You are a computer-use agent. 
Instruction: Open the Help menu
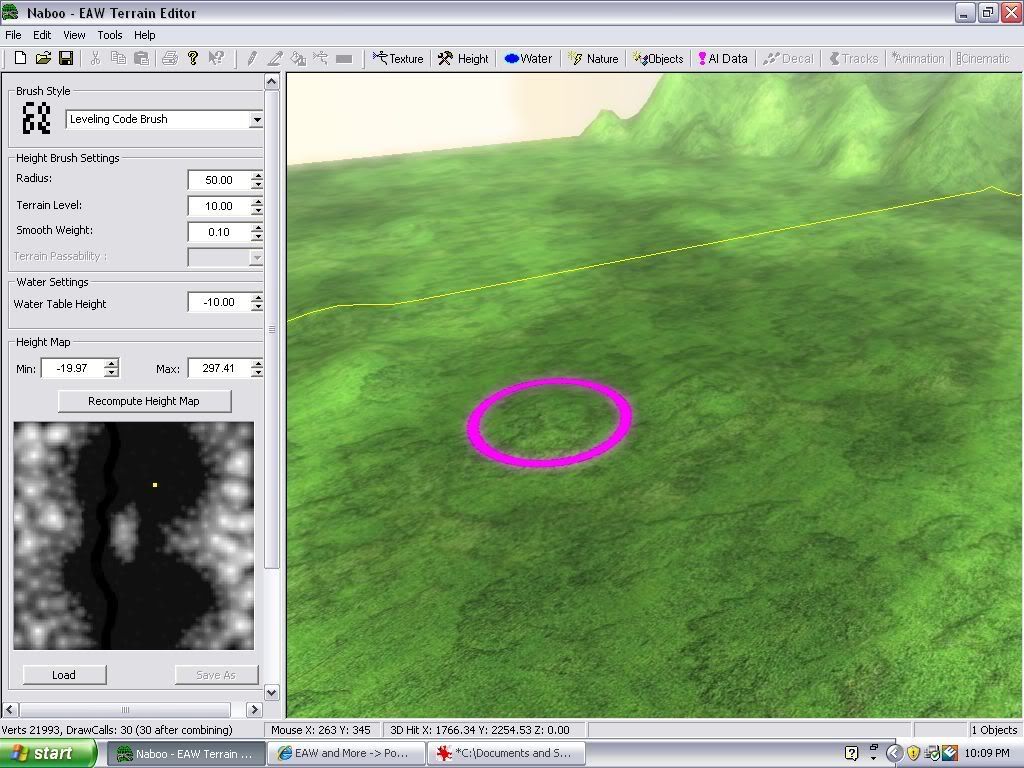[144, 35]
